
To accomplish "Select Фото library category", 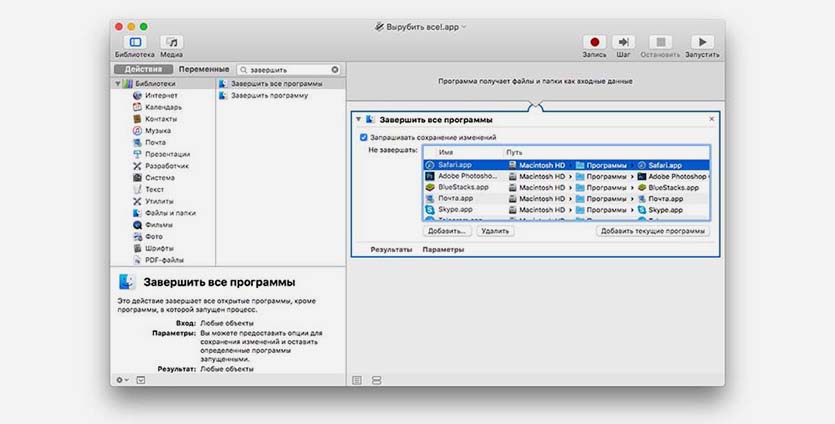I will (154, 237).
